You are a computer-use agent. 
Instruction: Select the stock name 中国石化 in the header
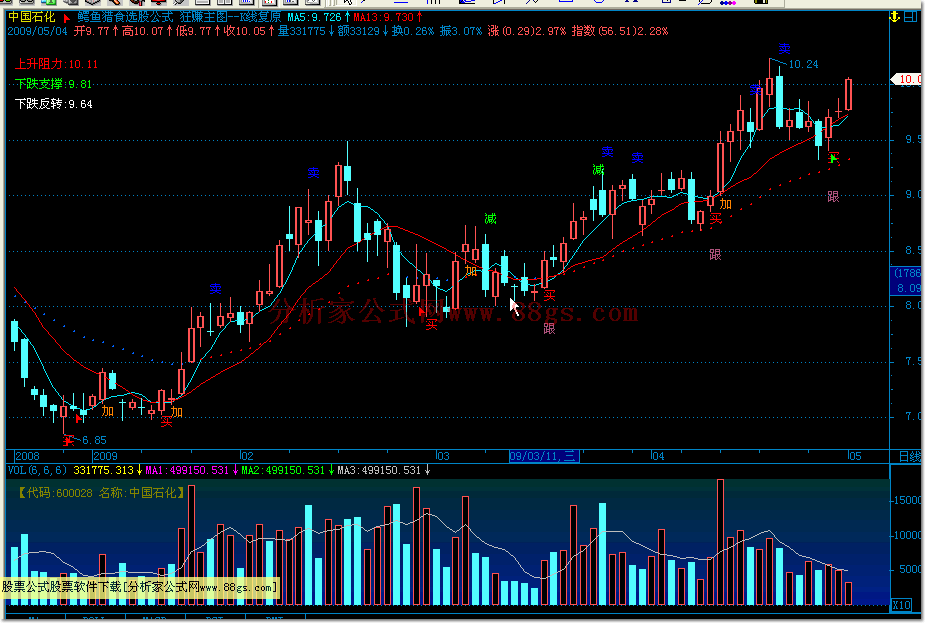click(x=31, y=17)
